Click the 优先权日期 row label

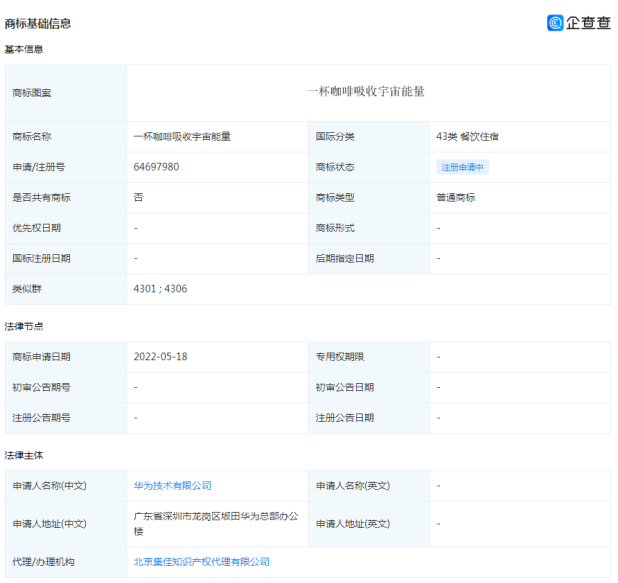[36, 228]
